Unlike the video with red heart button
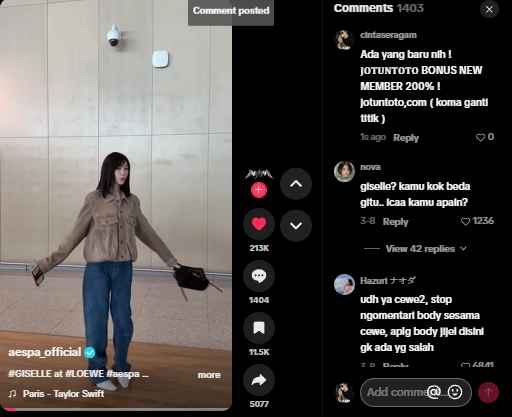This screenshot has width=512, height=417. point(259,224)
